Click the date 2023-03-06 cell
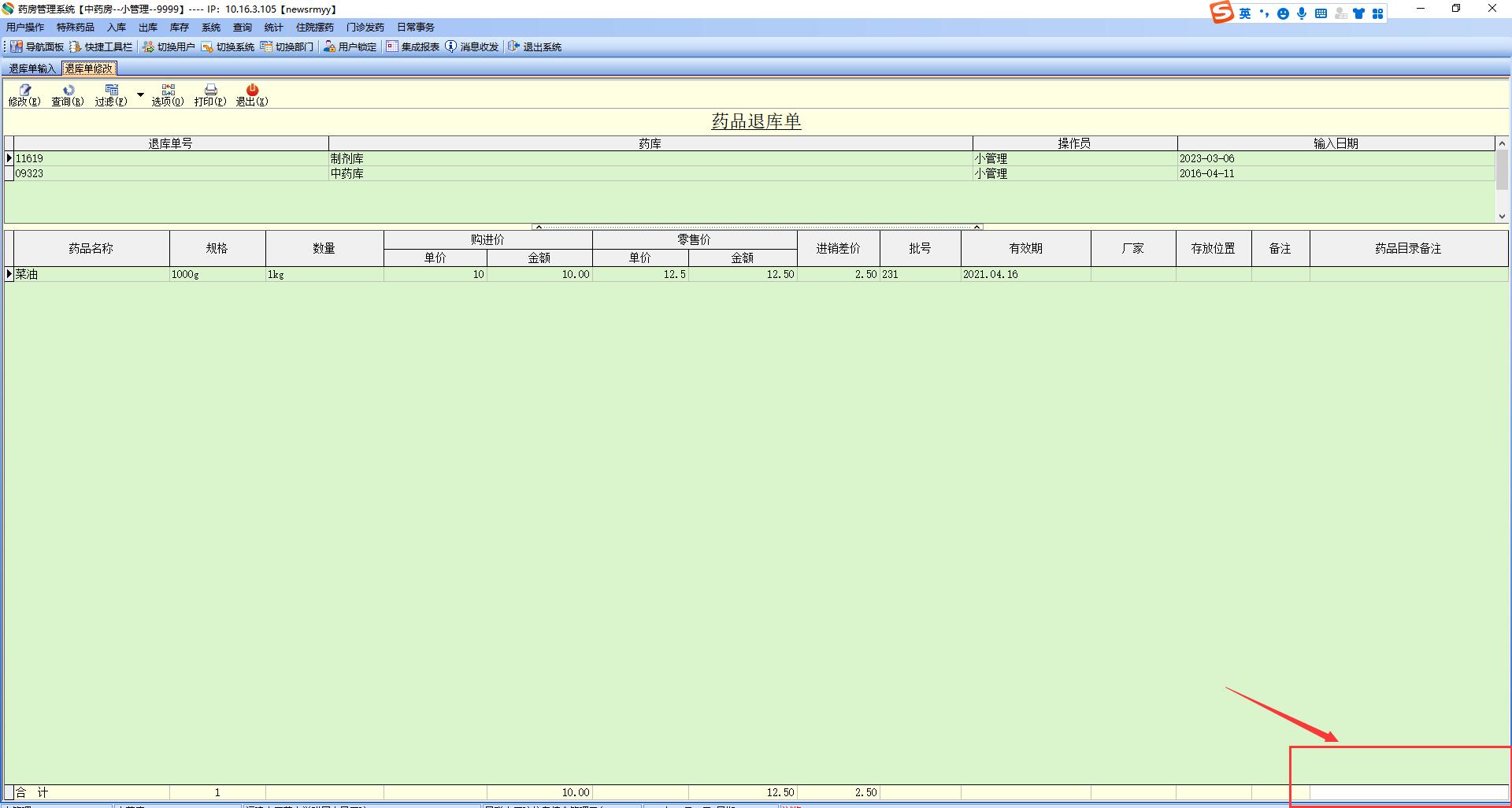 click(1336, 158)
